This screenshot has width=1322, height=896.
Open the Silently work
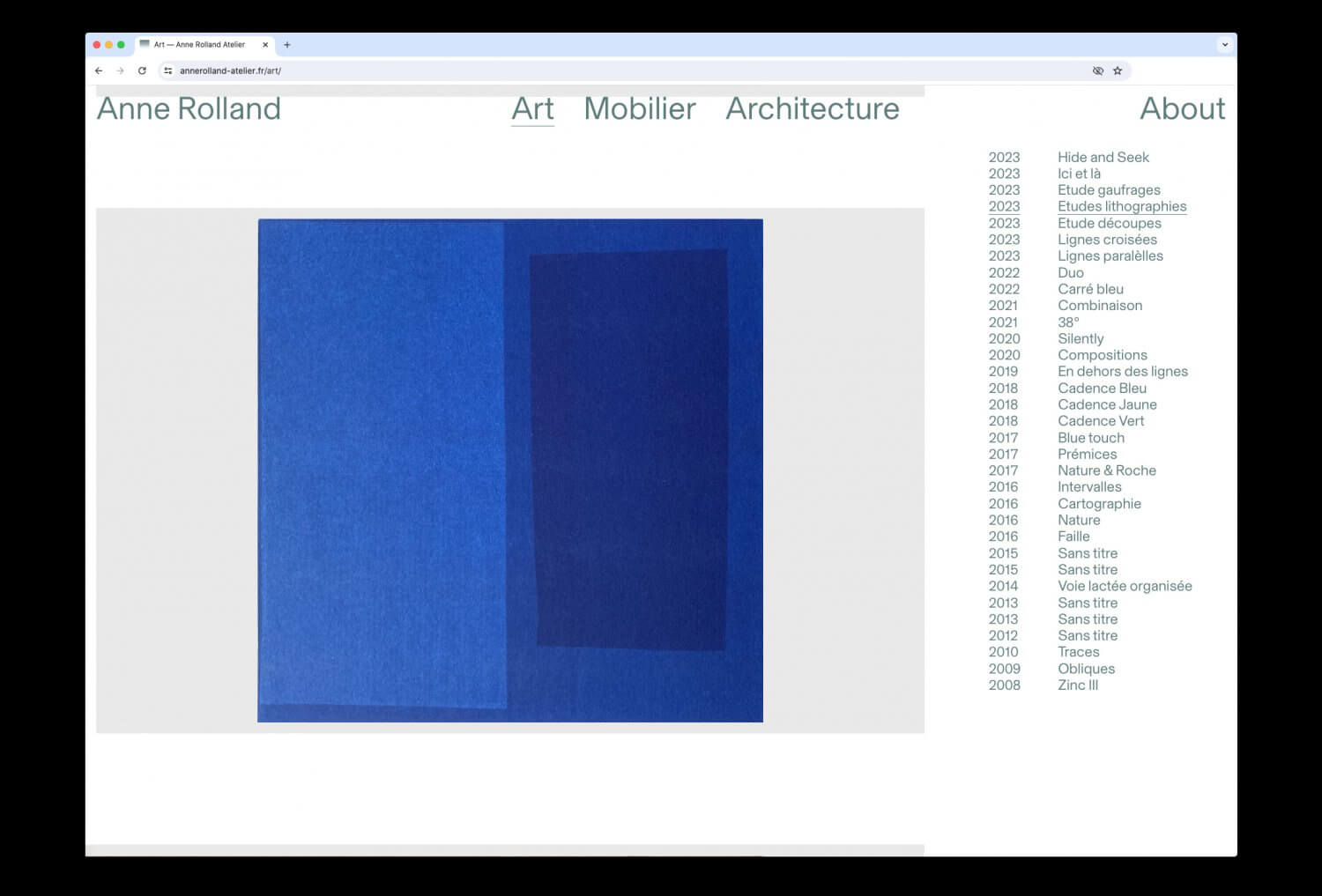point(1081,338)
